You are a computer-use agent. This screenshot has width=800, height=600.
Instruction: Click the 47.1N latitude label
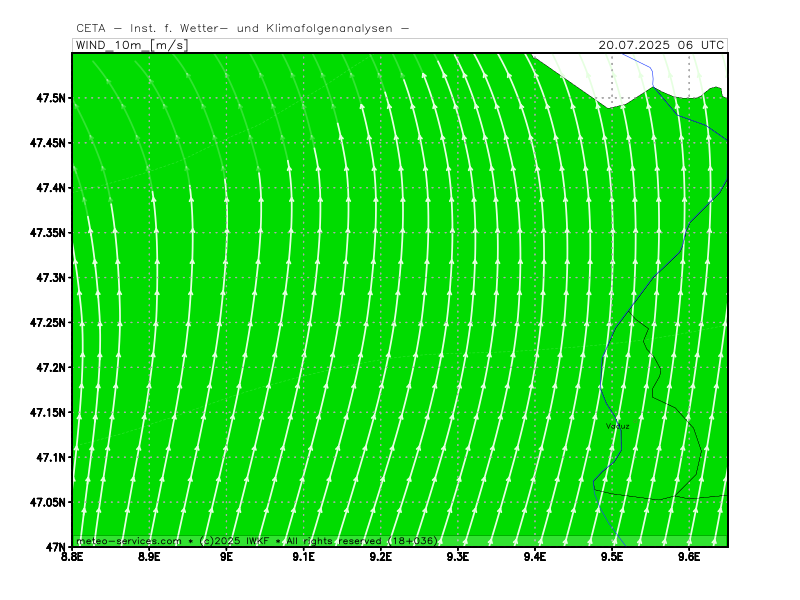click(x=51, y=457)
